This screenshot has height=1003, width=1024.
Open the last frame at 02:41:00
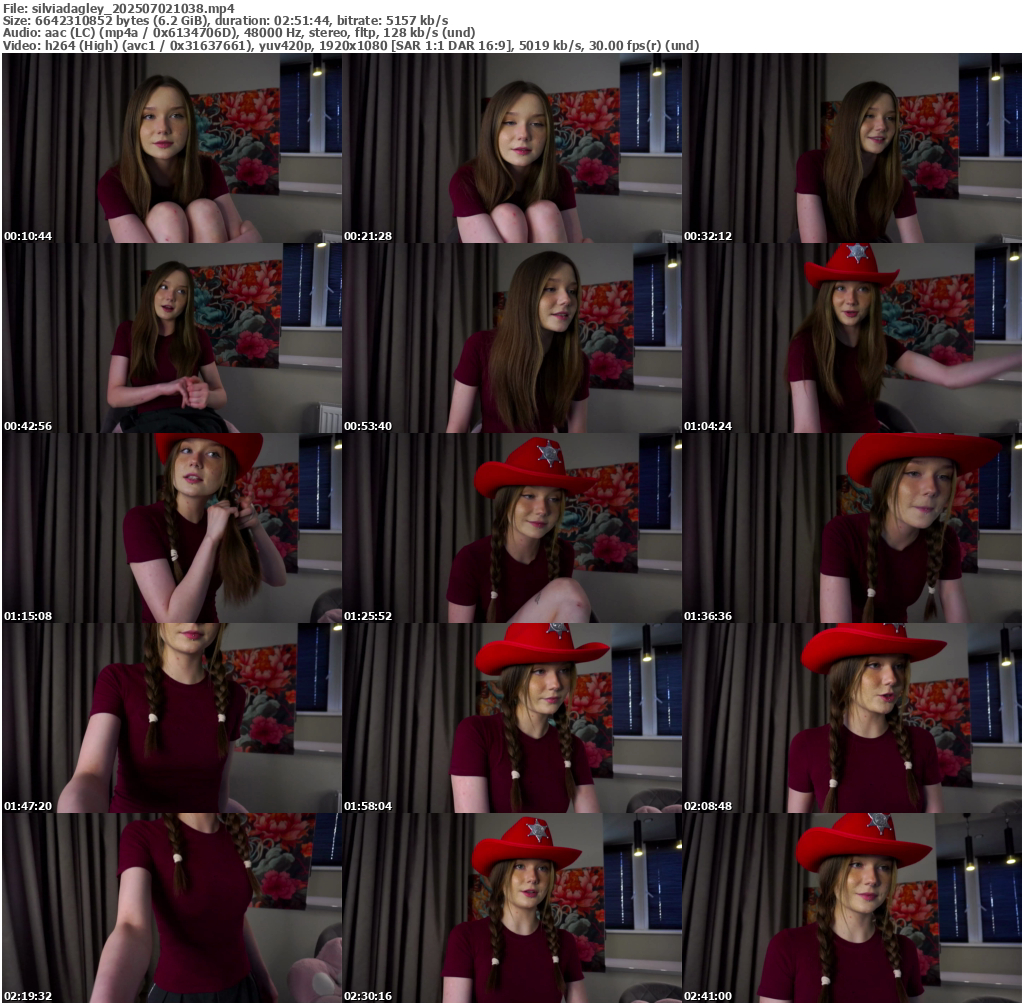852,908
